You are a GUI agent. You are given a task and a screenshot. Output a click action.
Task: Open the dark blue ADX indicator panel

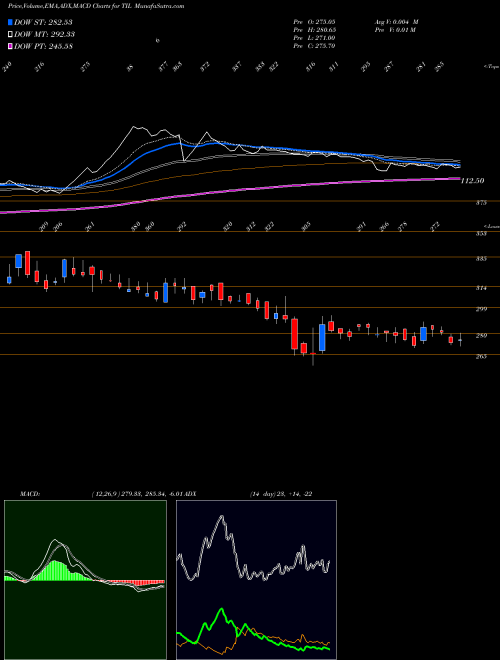point(256,580)
